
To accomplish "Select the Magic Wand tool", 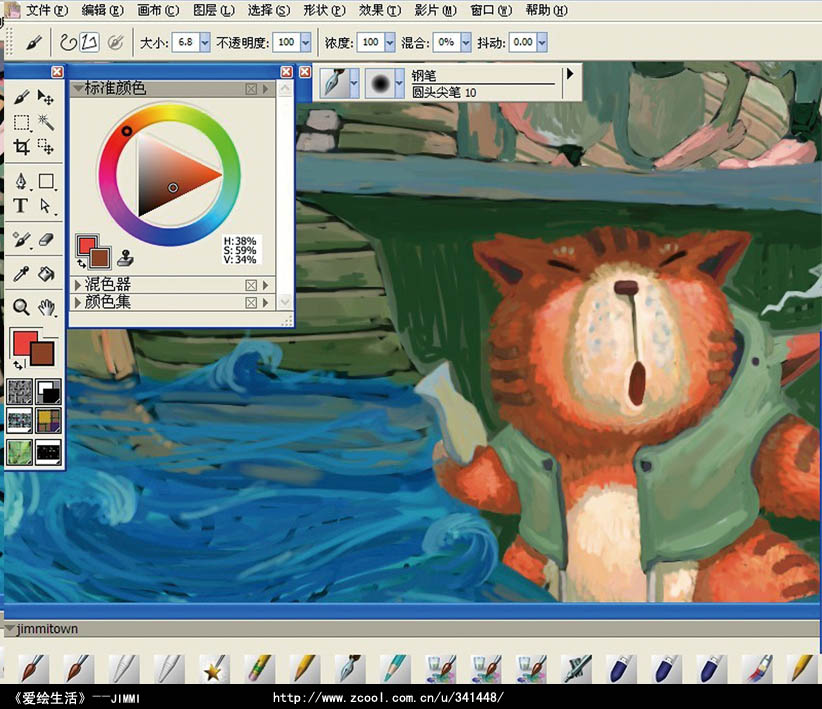I will 46,122.
